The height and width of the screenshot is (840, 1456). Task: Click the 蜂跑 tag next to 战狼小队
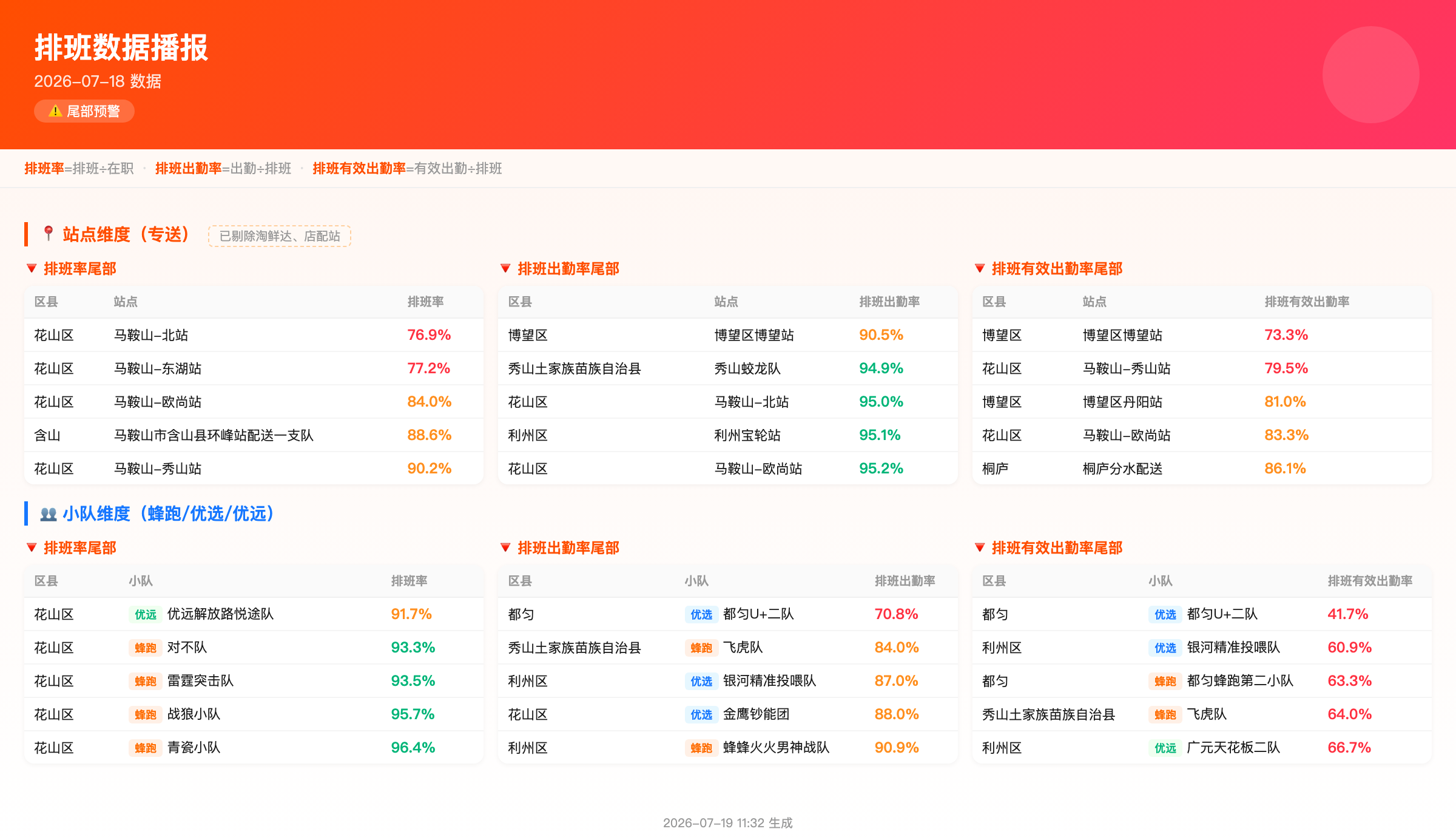tap(146, 714)
